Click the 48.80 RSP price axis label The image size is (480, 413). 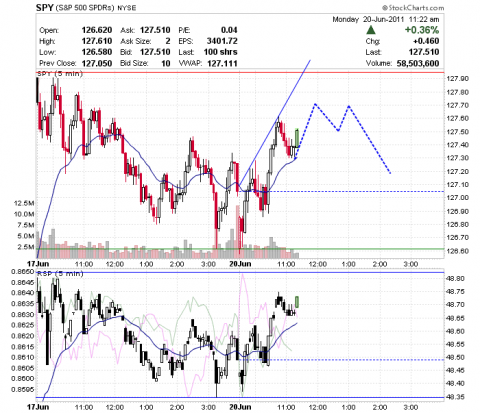456,278
